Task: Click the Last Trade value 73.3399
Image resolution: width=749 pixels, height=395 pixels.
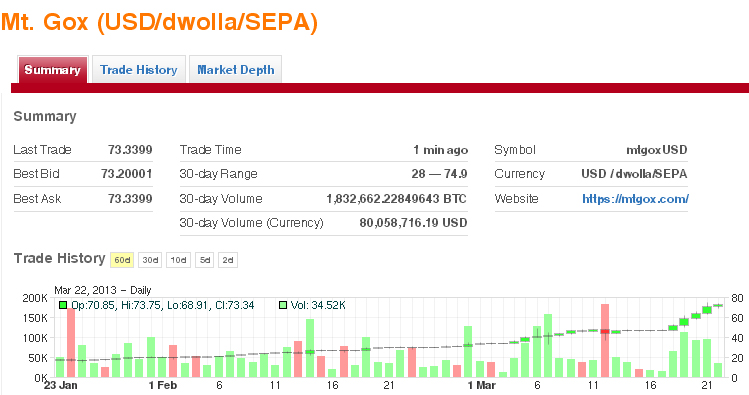Action: [x=130, y=150]
